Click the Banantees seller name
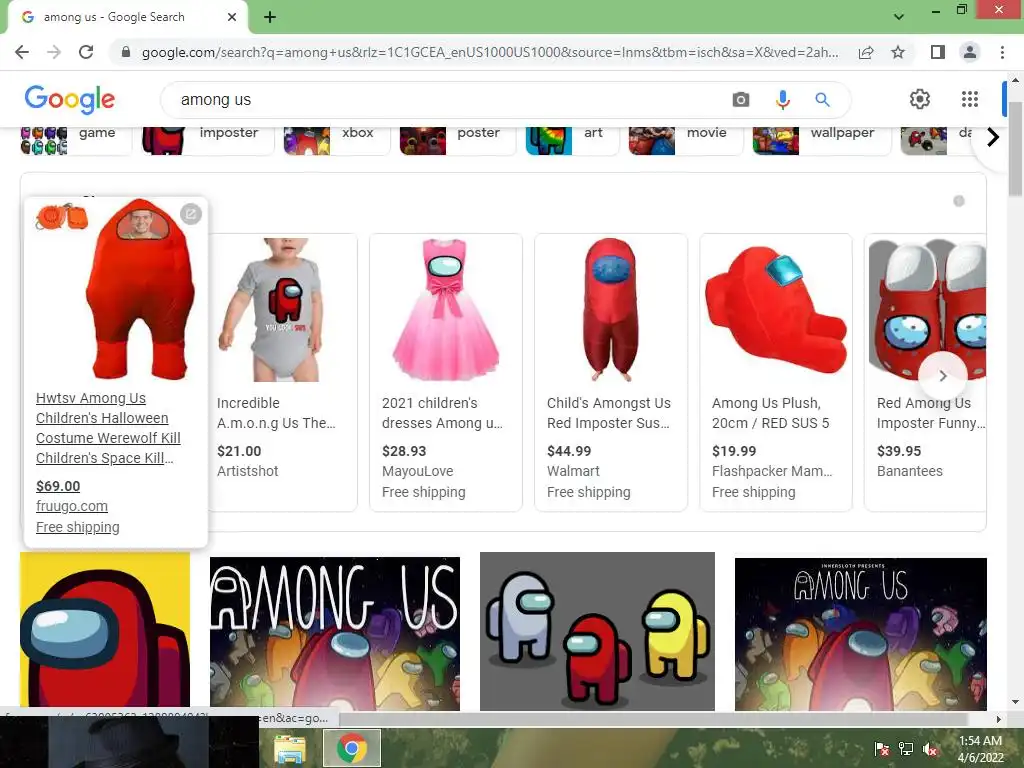Screen dimensions: 1024x768 pyautogui.click(x=910, y=472)
